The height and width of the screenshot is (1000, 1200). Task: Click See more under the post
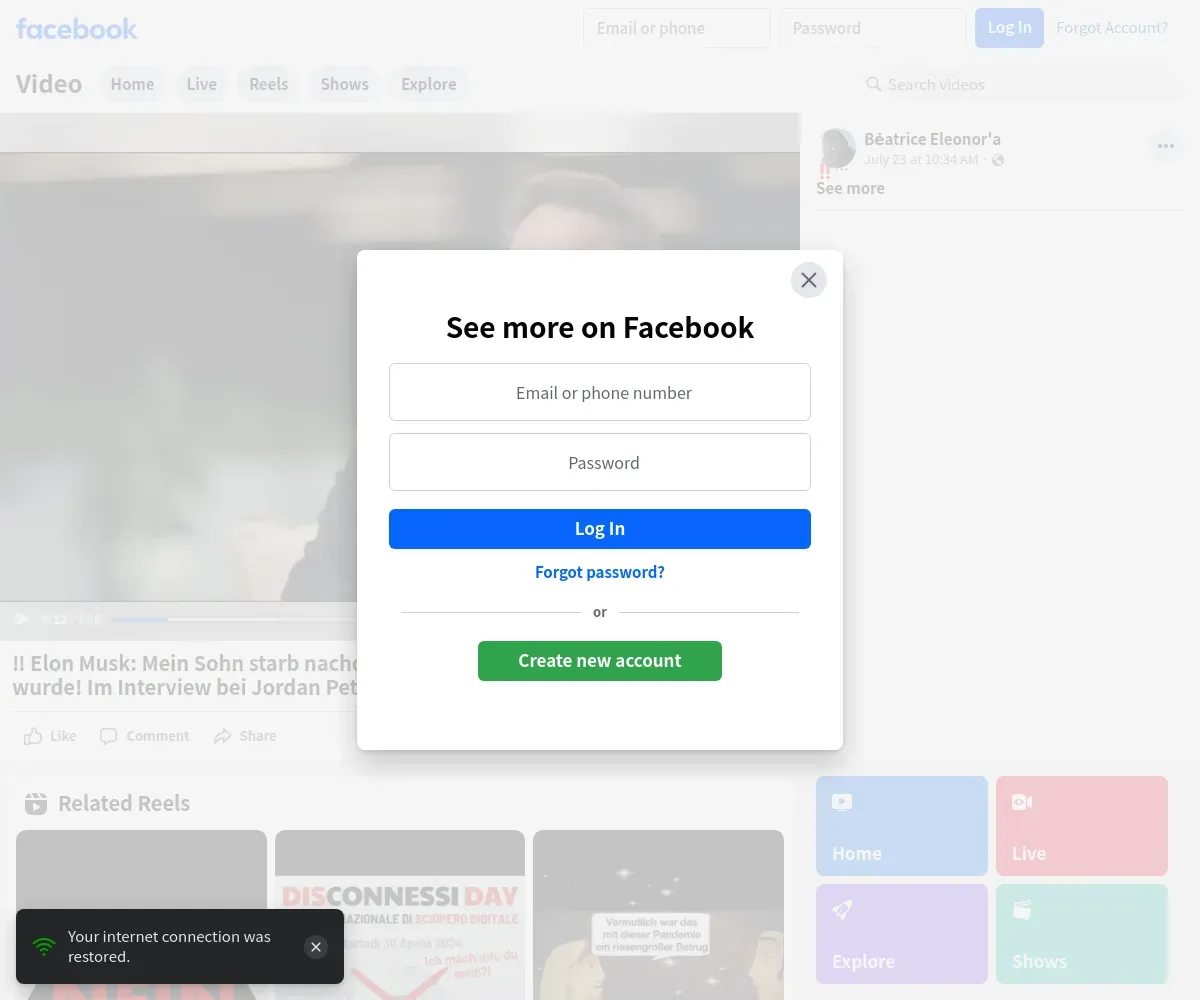(x=850, y=188)
